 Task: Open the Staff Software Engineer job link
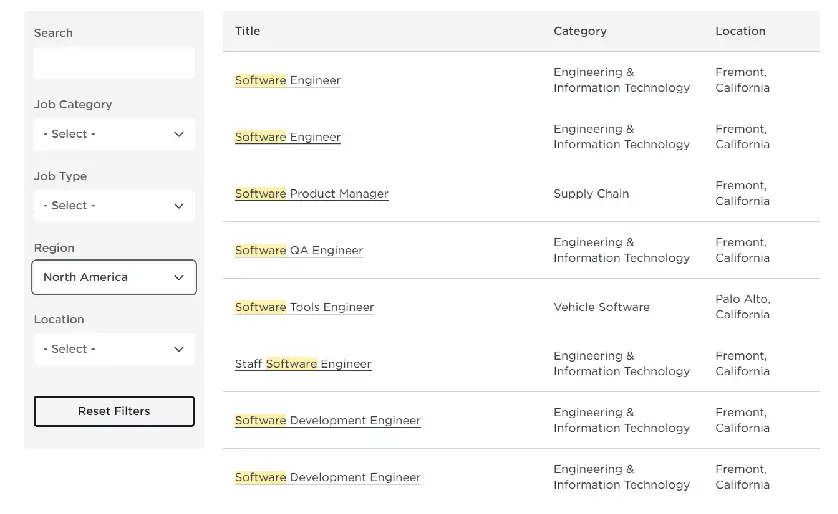(x=303, y=364)
